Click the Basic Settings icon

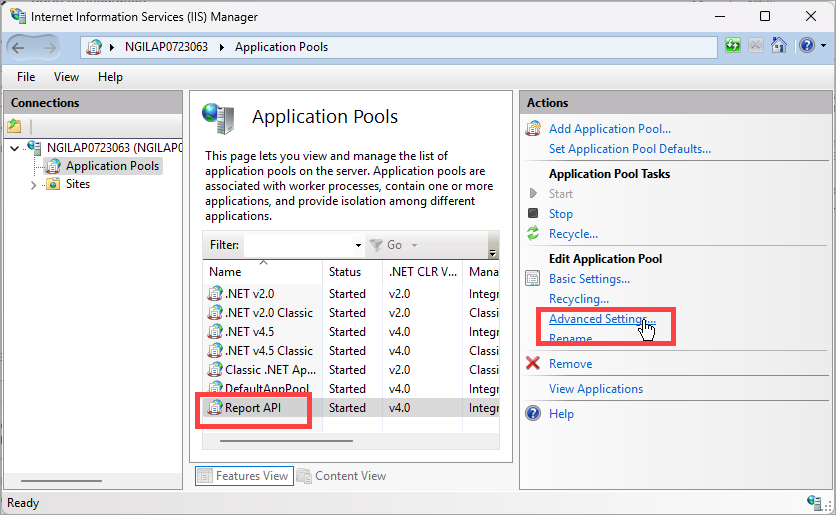click(533, 278)
